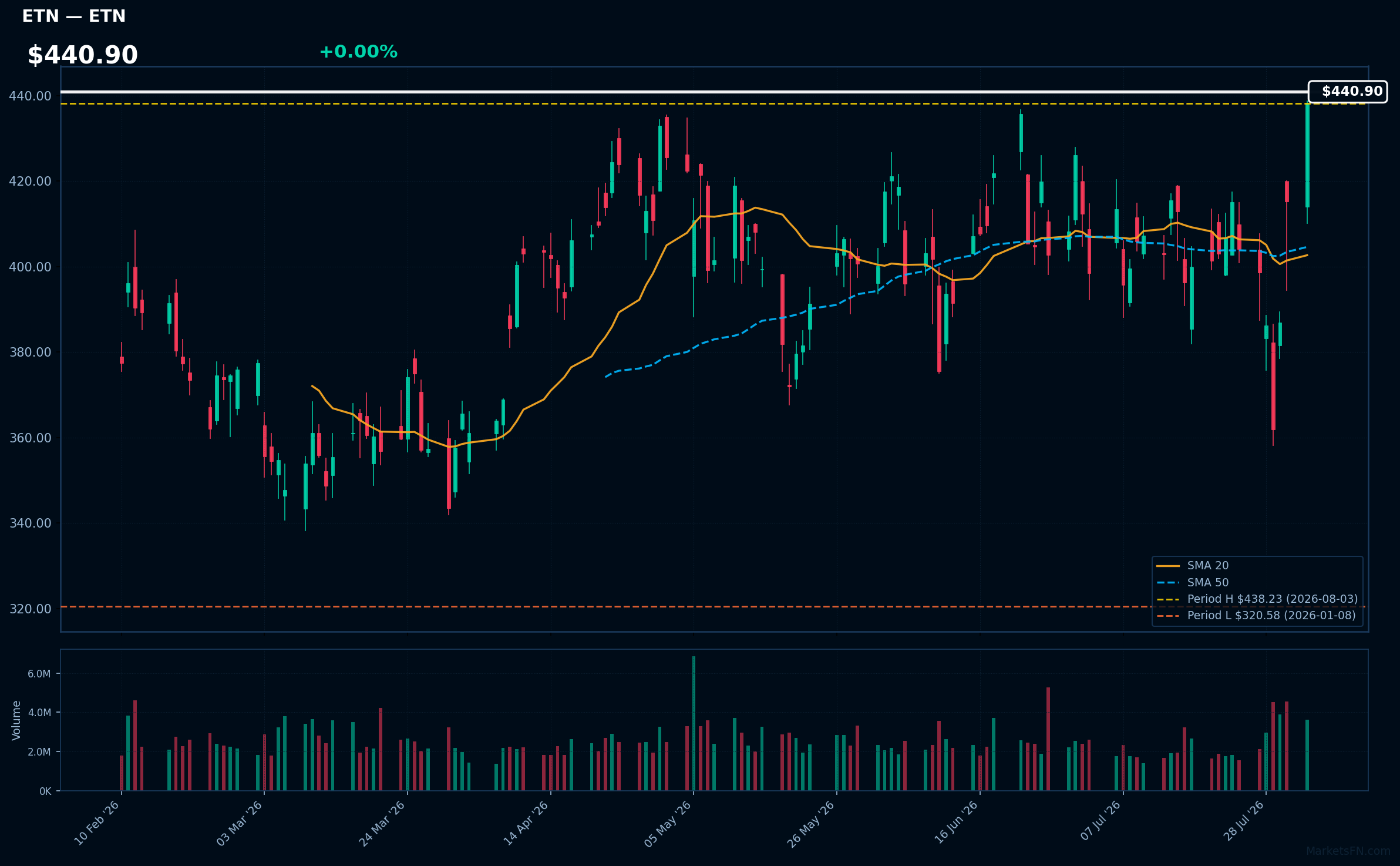The height and width of the screenshot is (866, 1400).
Task: Click the 400.00 price axis label
Action: tap(31, 267)
